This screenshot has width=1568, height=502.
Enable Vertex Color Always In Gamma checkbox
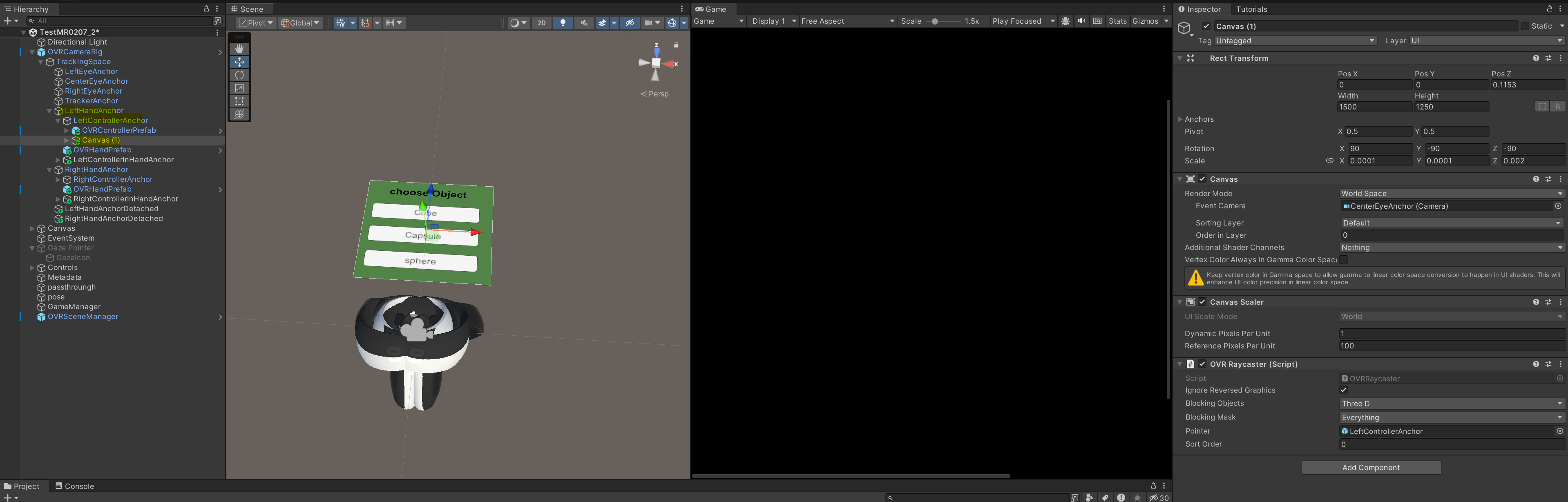tap(1343, 260)
